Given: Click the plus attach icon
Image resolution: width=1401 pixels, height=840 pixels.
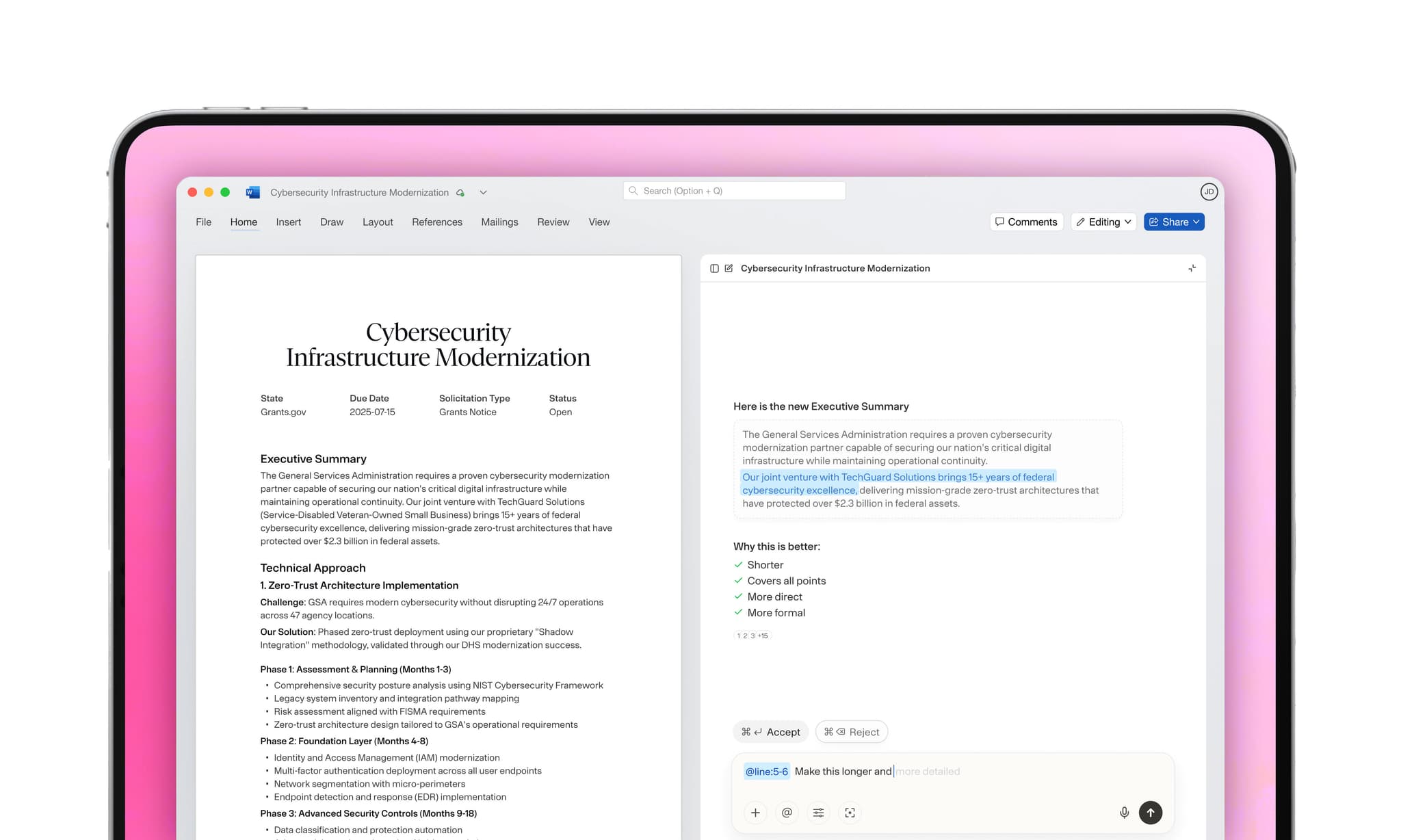Looking at the screenshot, I should pos(755,813).
